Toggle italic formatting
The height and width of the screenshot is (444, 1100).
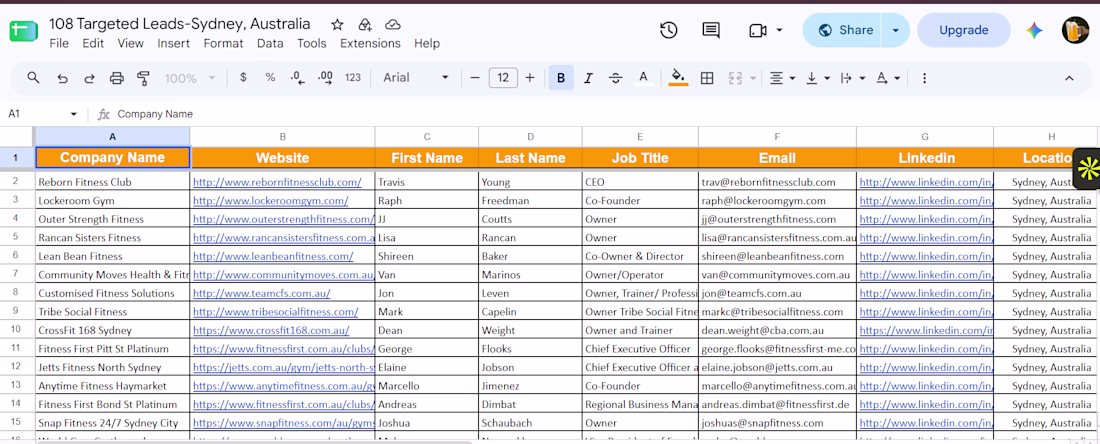588,78
